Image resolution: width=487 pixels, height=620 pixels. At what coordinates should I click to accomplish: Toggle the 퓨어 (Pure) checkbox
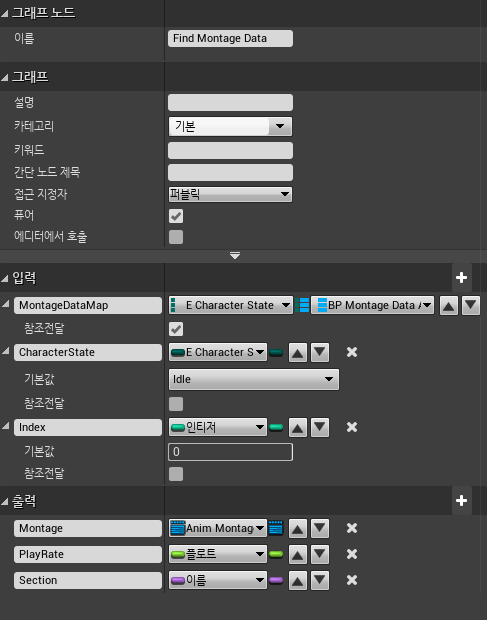click(x=176, y=216)
